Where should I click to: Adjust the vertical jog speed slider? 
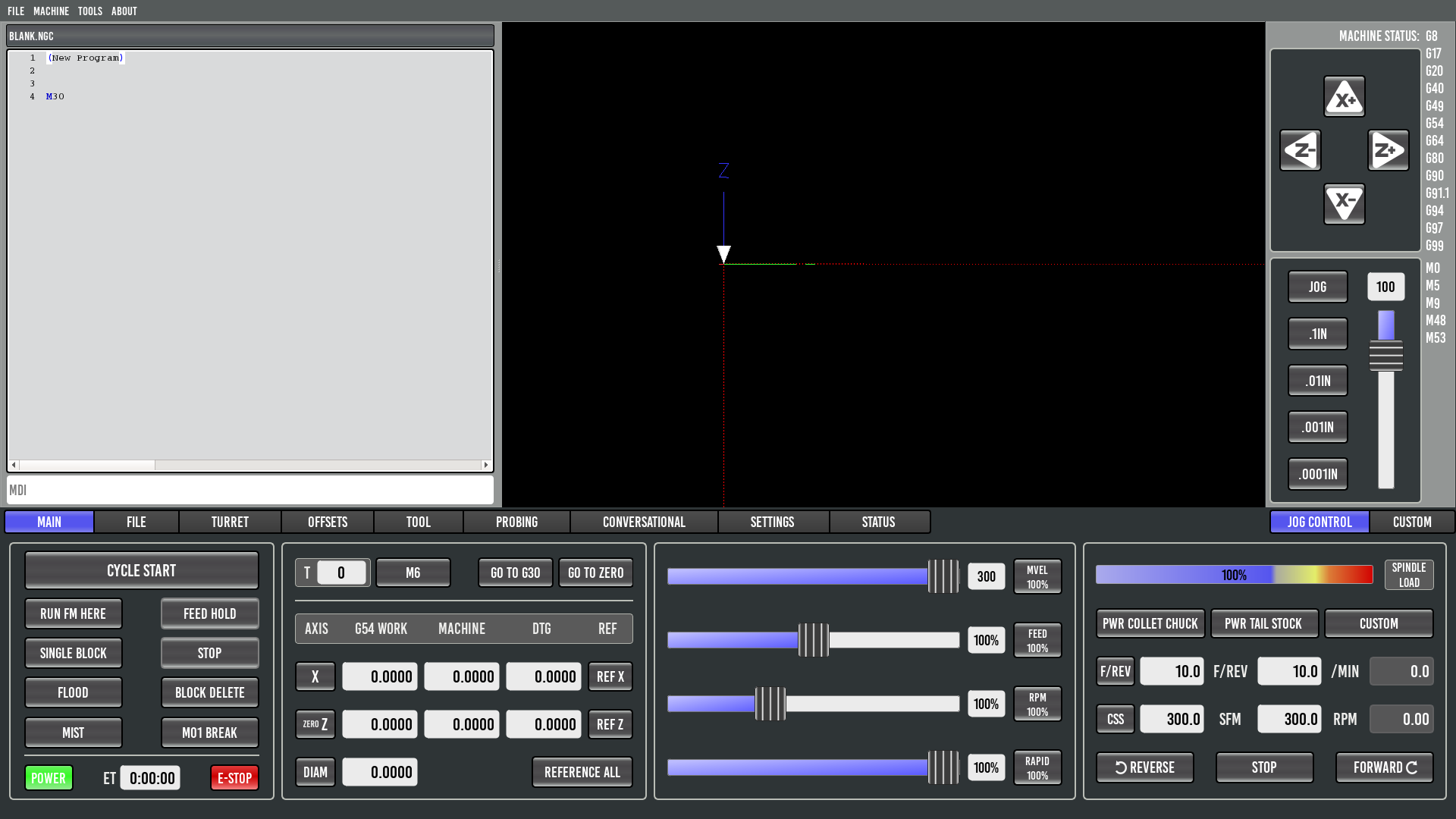1386,356
